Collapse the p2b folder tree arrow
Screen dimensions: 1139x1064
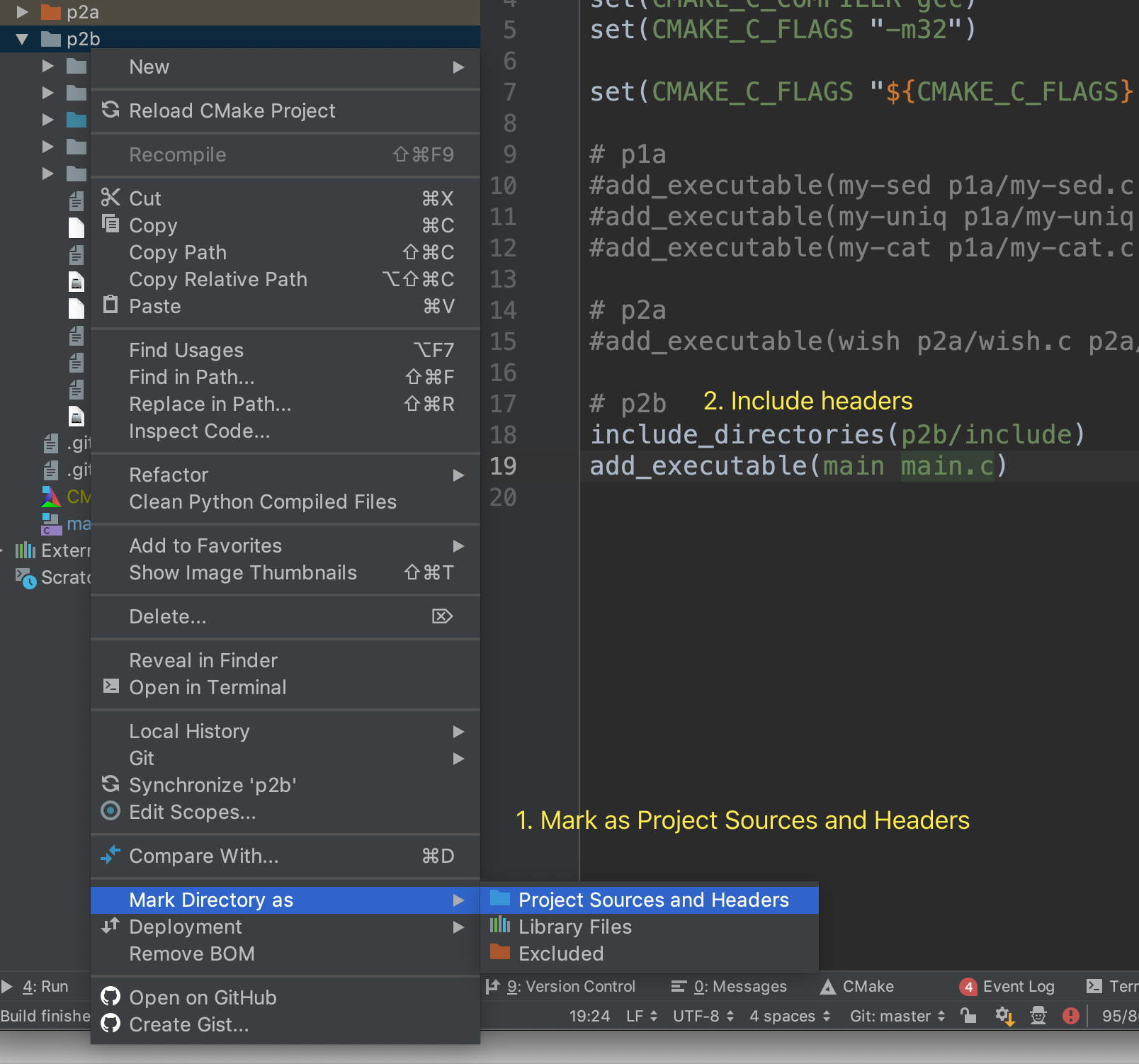tap(22, 39)
